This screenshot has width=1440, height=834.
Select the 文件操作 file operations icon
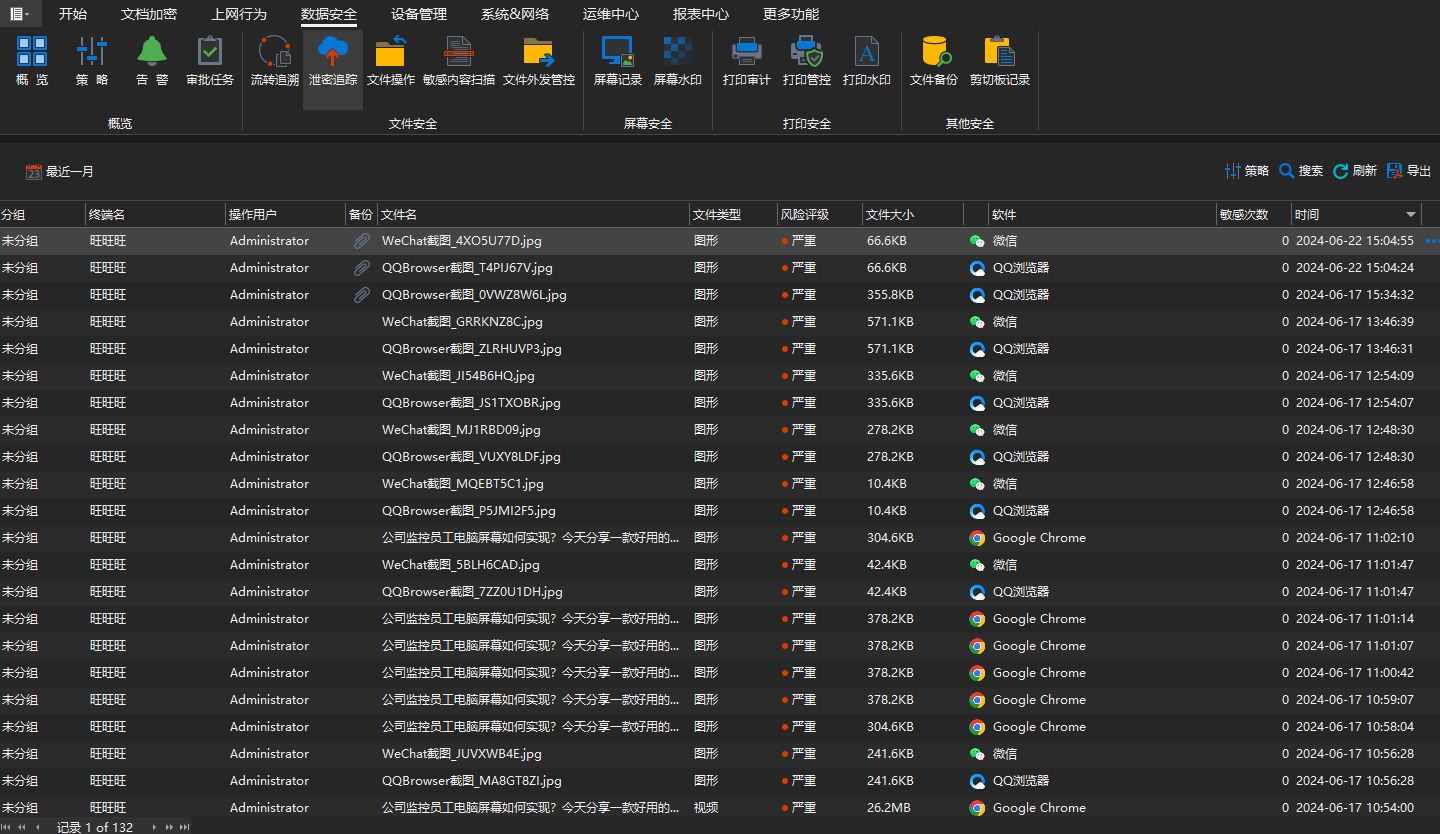coord(391,63)
